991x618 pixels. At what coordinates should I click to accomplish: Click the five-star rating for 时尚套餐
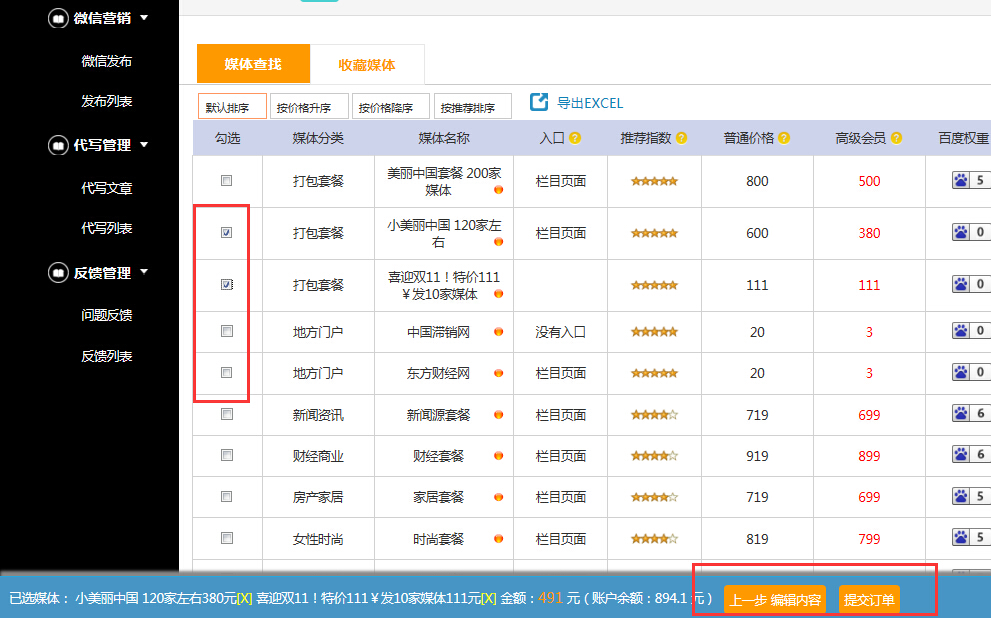click(x=655, y=538)
